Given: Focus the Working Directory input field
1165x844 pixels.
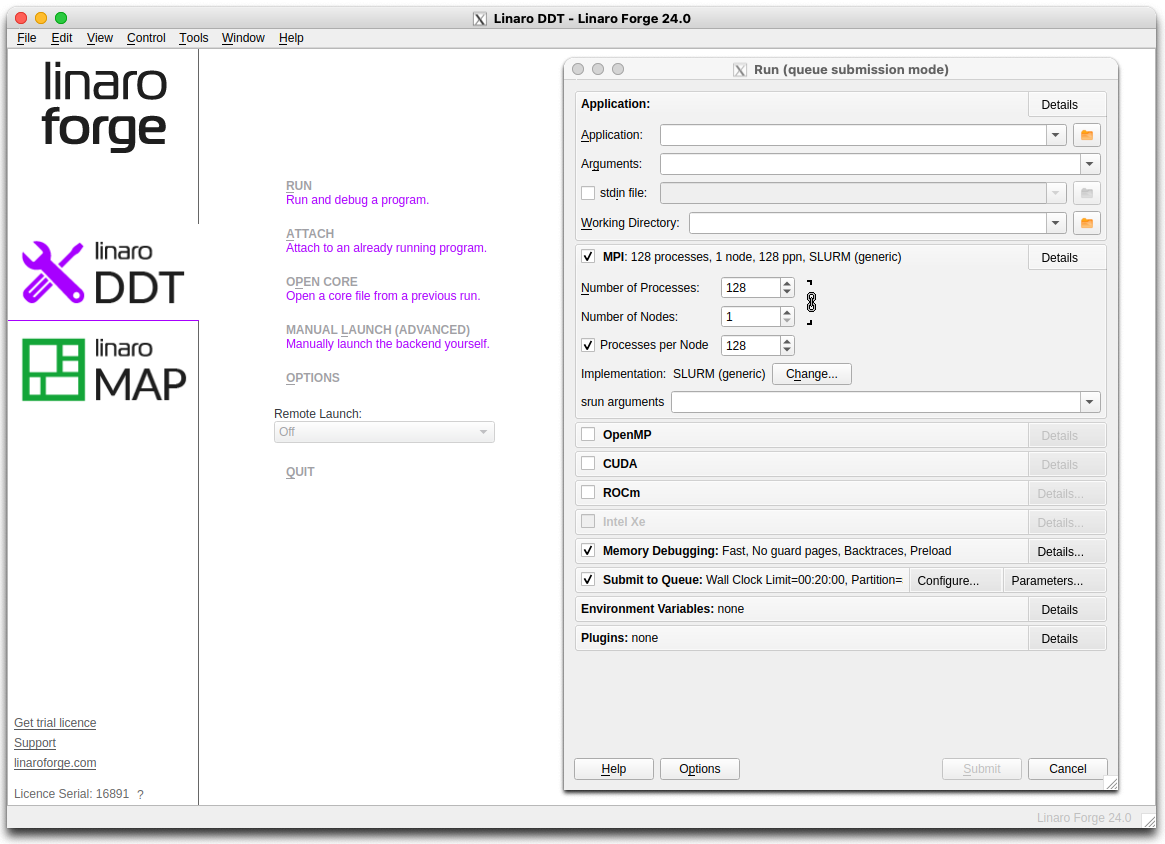Looking at the screenshot, I should pyautogui.click(x=868, y=223).
